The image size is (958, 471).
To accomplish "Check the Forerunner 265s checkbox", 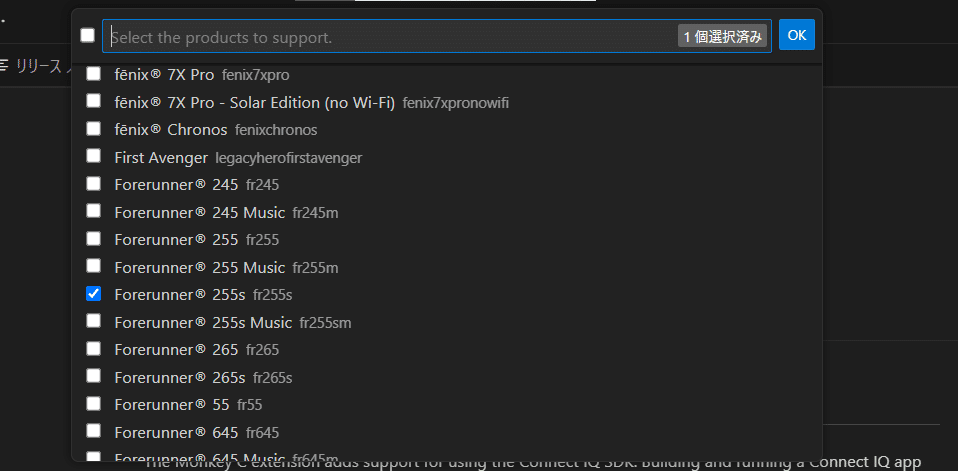I will (x=93, y=376).
